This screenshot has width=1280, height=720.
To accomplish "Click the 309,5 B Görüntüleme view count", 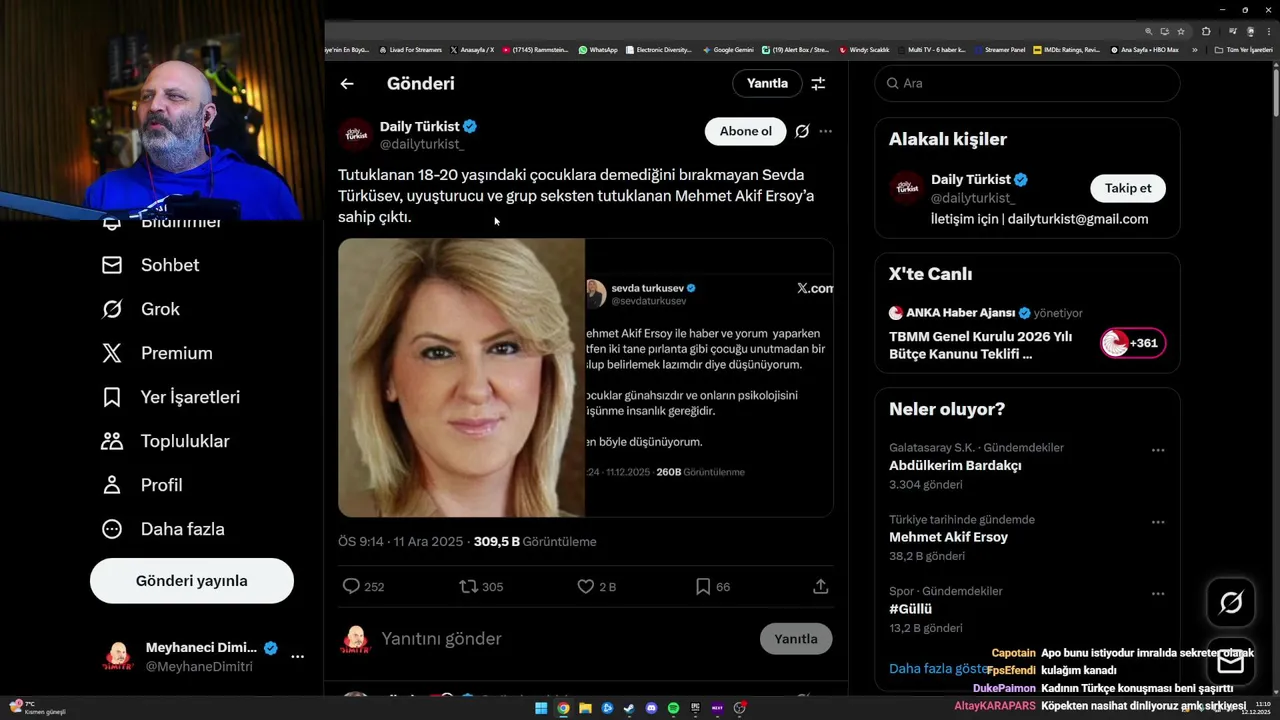I will [x=535, y=542].
